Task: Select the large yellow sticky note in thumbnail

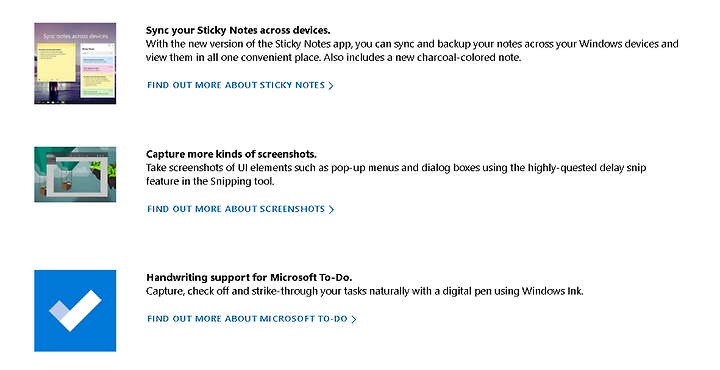Action: (x=56, y=62)
